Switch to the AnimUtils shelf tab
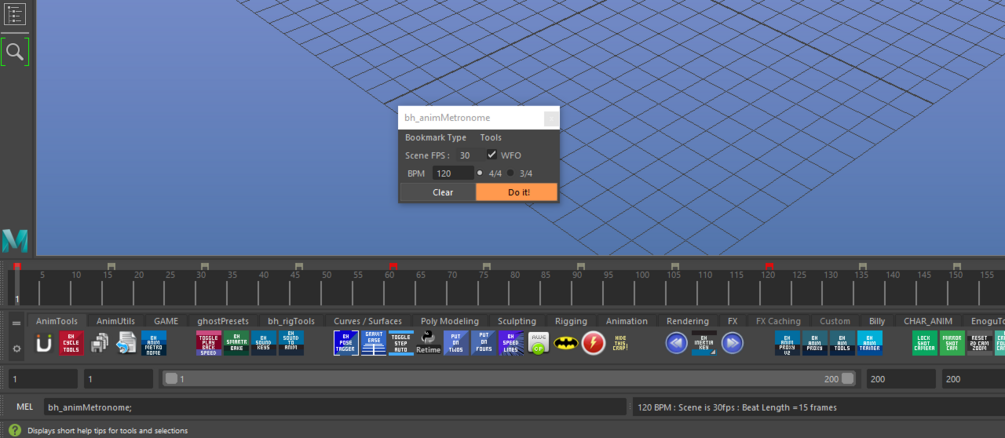This screenshot has height=438, width=1005. click(x=116, y=321)
